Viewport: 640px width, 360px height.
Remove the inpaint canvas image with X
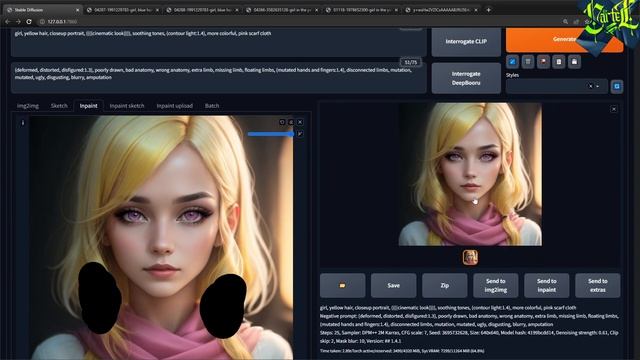click(300, 122)
